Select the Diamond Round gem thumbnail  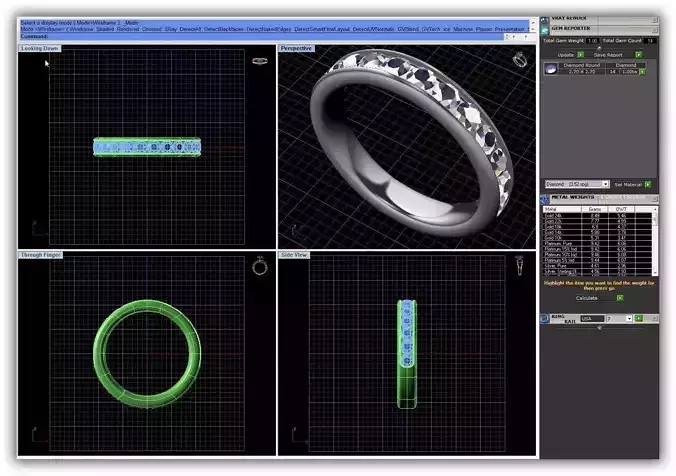click(551, 69)
